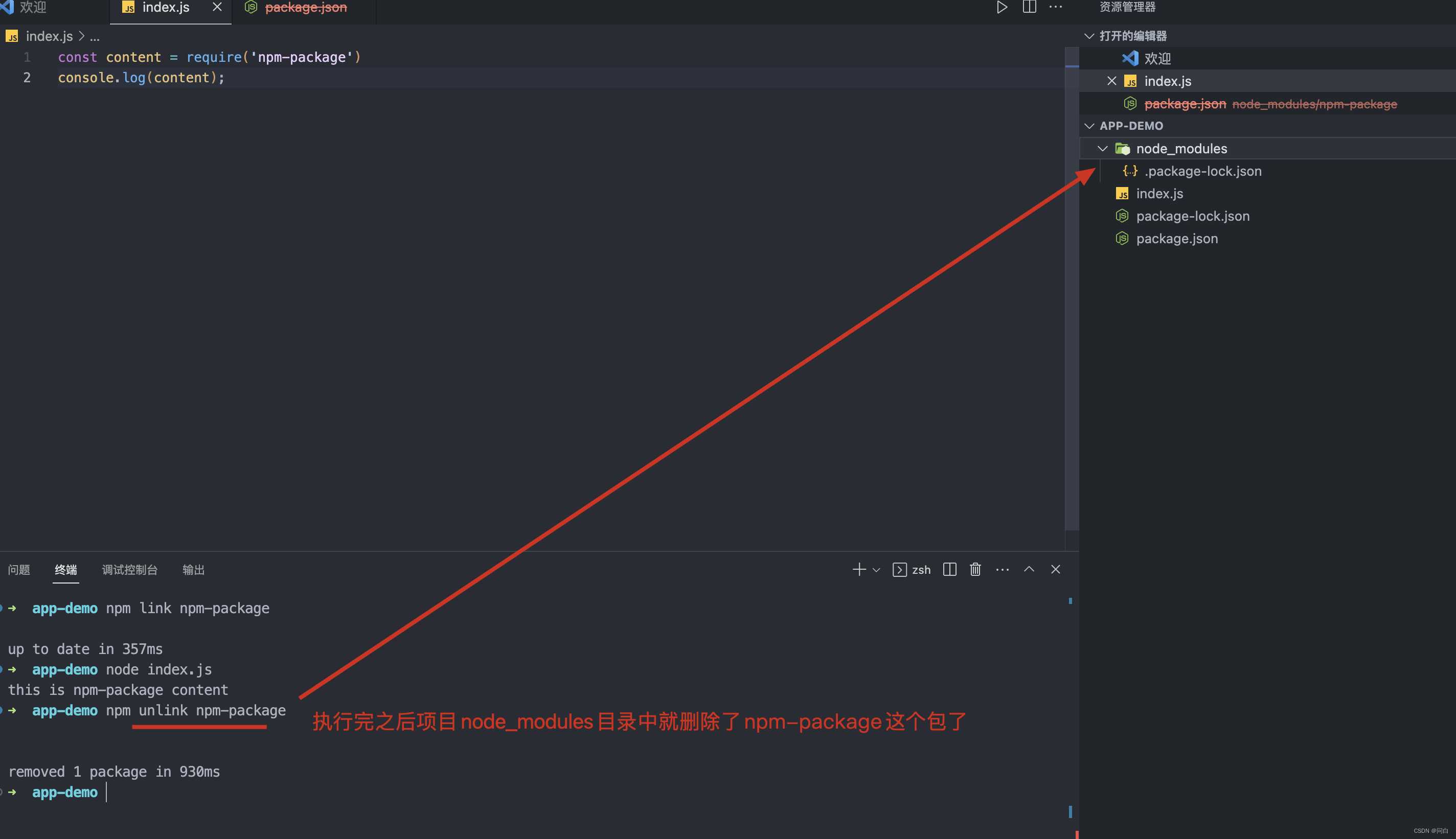Kill terminal with trash icon
Image resolution: width=1456 pixels, height=839 pixels.
975,569
